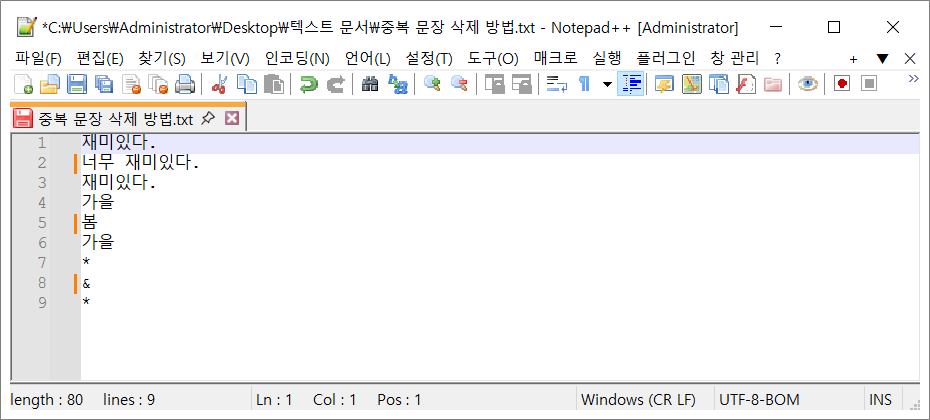Toggle Show All Characters pilcrow icon
Viewport: 930px width, 420px height.
tap(585, 84)
